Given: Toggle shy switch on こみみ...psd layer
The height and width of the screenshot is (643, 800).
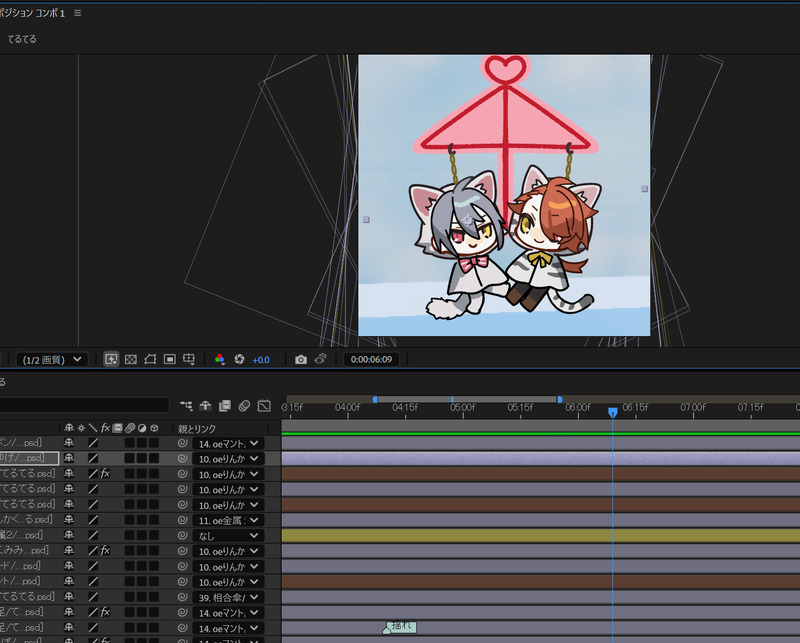Looking at the screenshot, I should coord(69,550).
